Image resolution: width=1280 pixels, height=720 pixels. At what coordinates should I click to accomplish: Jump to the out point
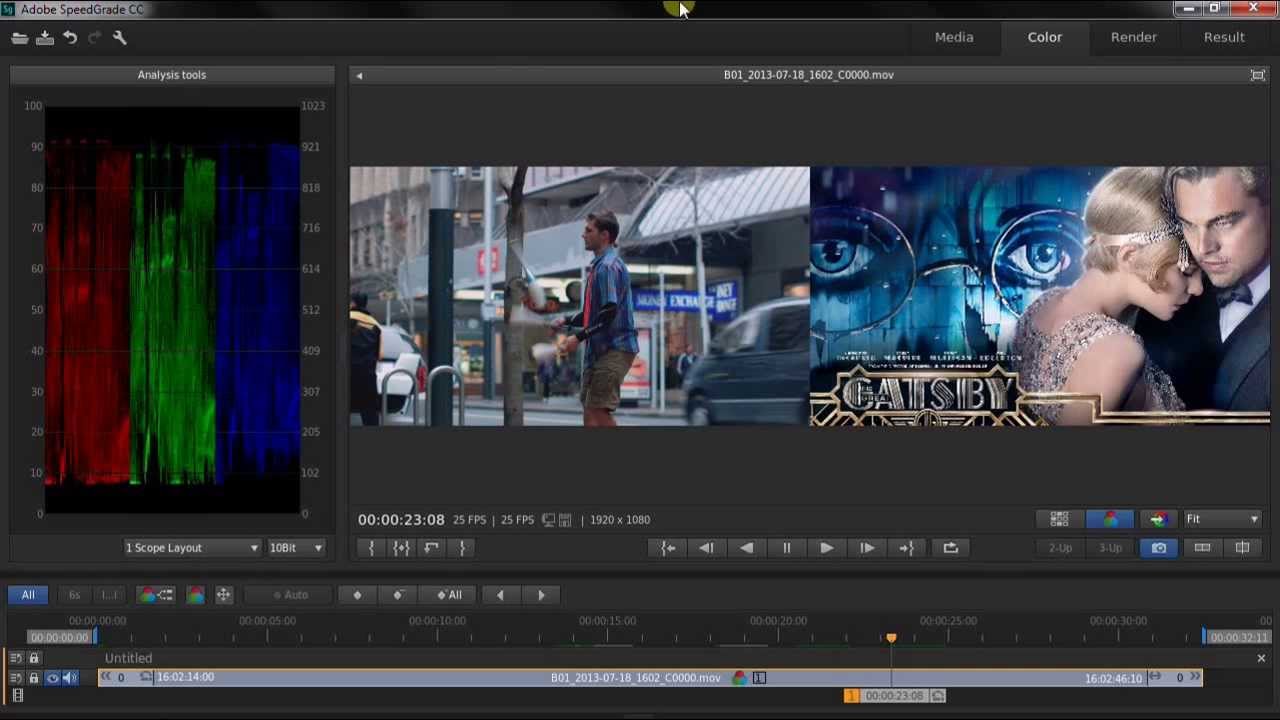click(x=906, y=548)
